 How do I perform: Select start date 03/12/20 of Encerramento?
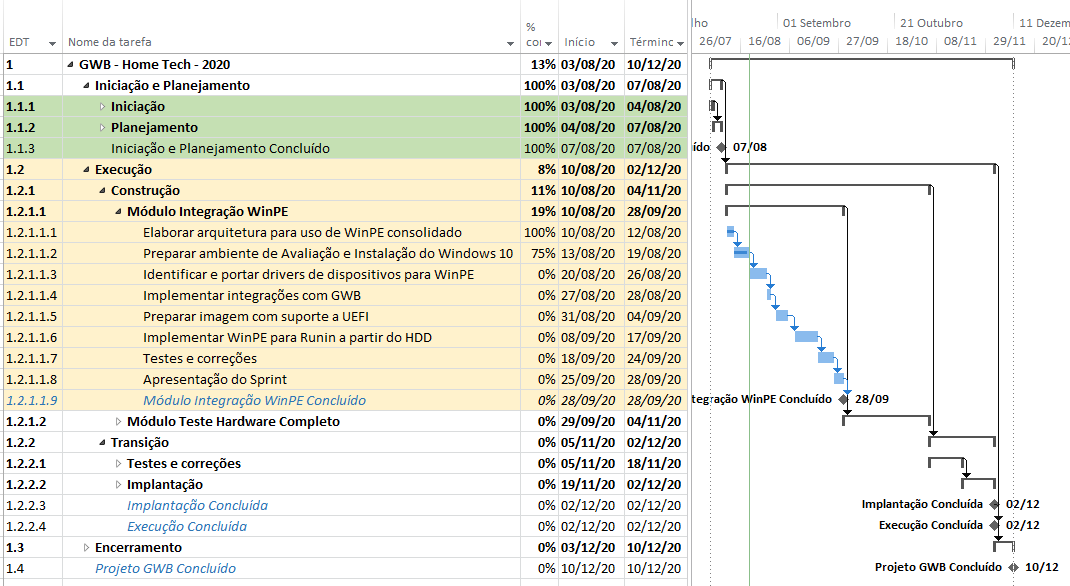[591, 548]
